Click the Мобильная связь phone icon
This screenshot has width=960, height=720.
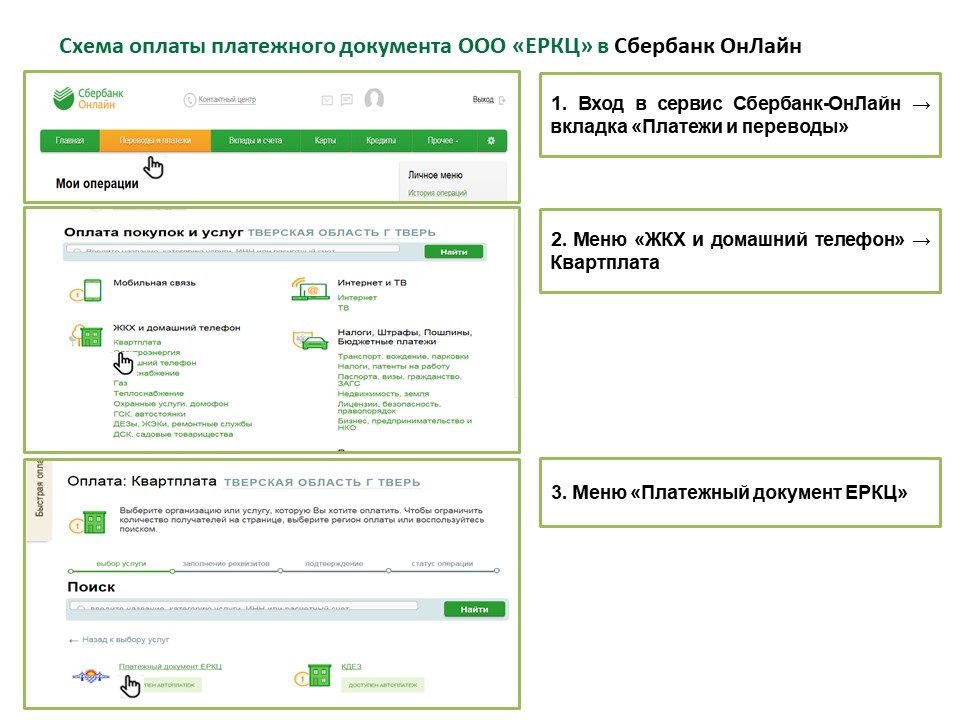(86, 290)
